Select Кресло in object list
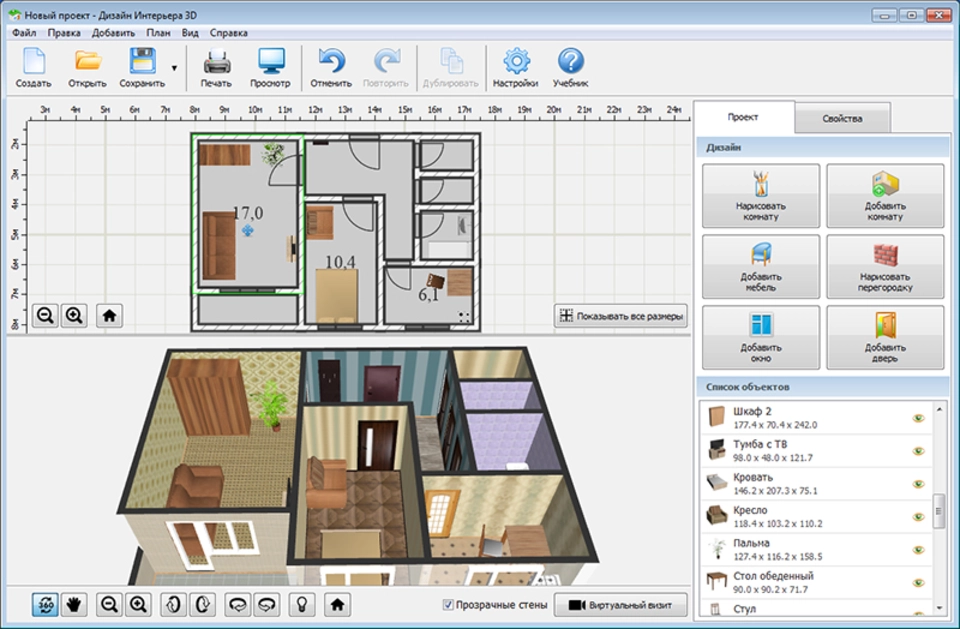 pos(816,517)
